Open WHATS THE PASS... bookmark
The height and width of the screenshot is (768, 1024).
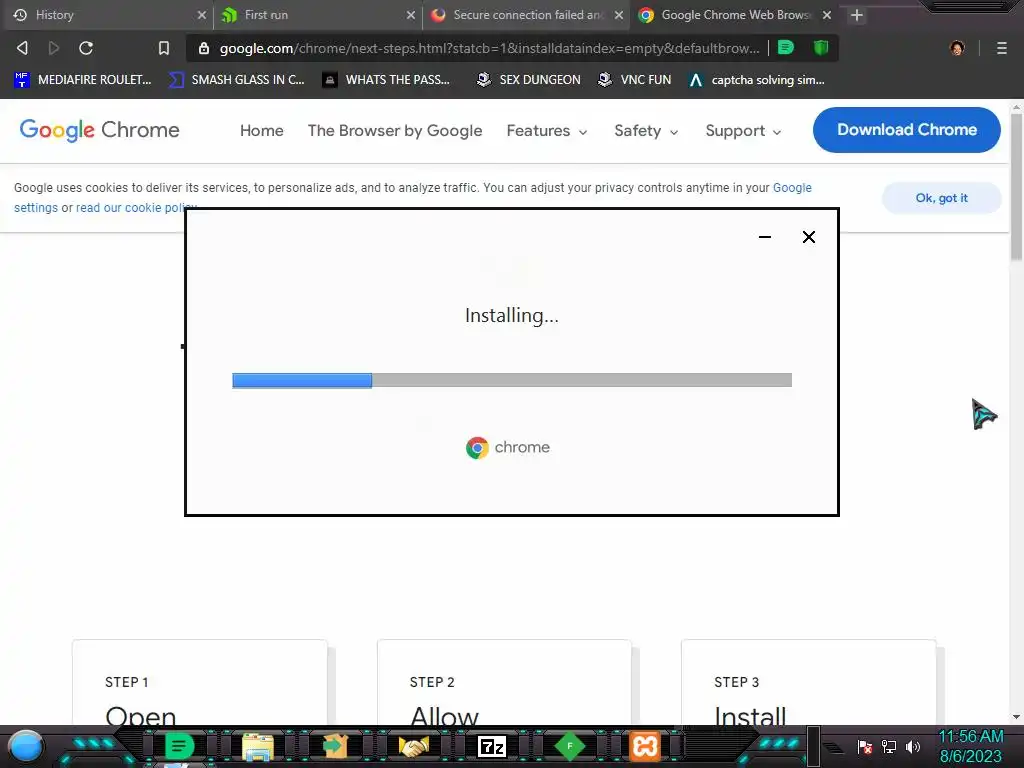click(387, 80)
